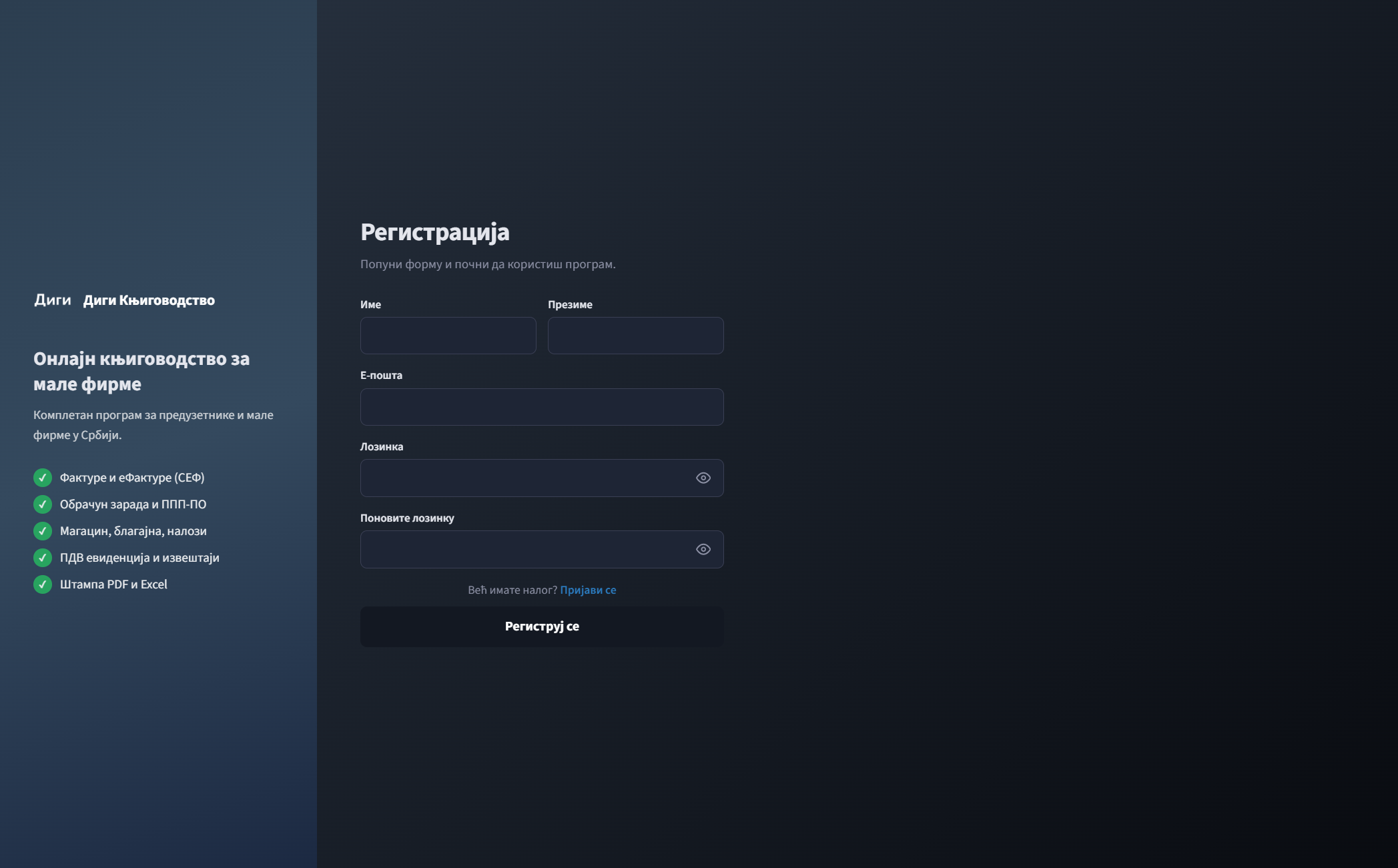Viewport: 1398px width, 868px height.
Task: Click the checkmark icon beside Фактуре и еФактуре
Action: (x=43, y=478)
